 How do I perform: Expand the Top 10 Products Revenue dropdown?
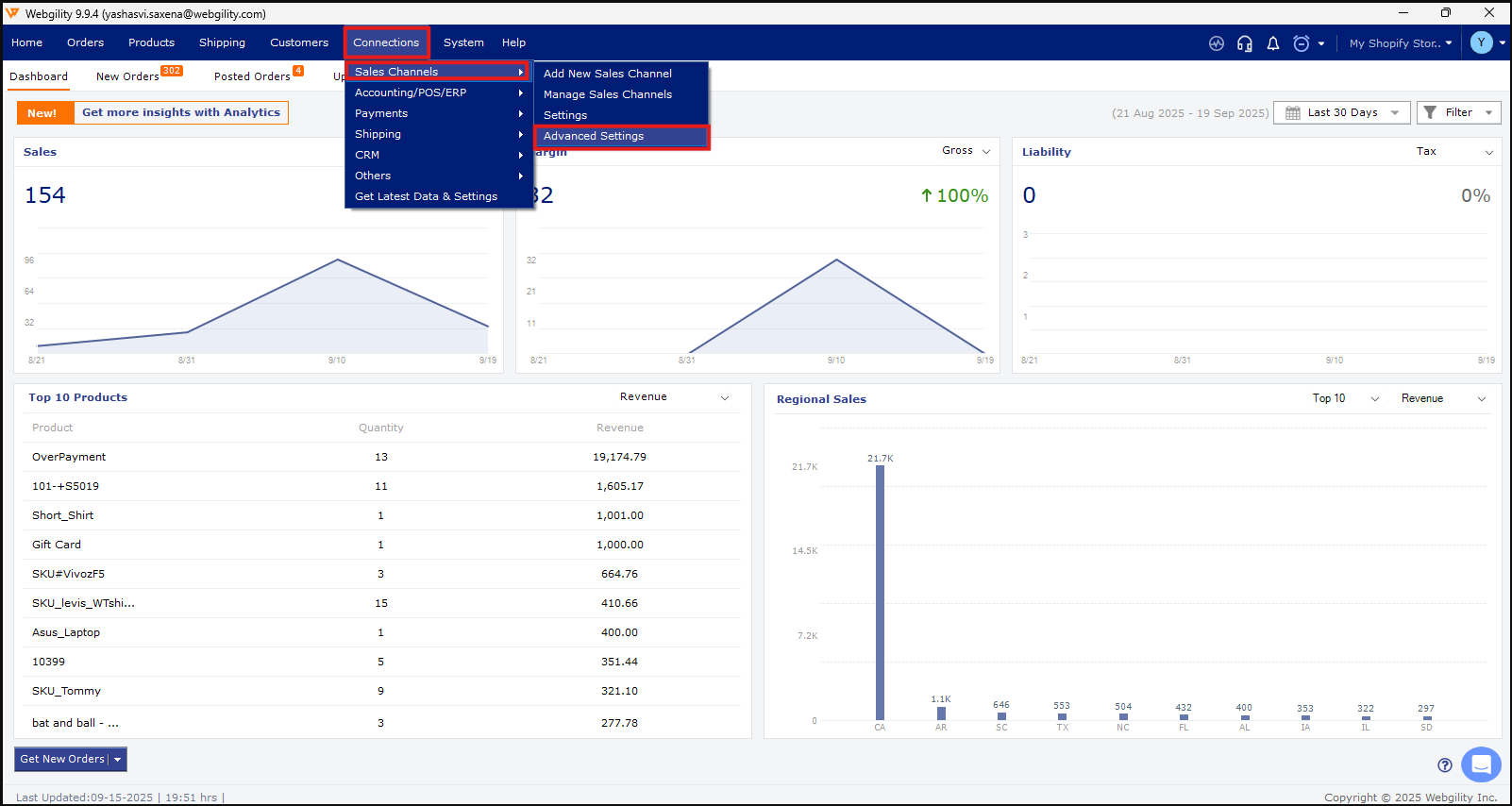pyautogui.click(x=674, y=397)
